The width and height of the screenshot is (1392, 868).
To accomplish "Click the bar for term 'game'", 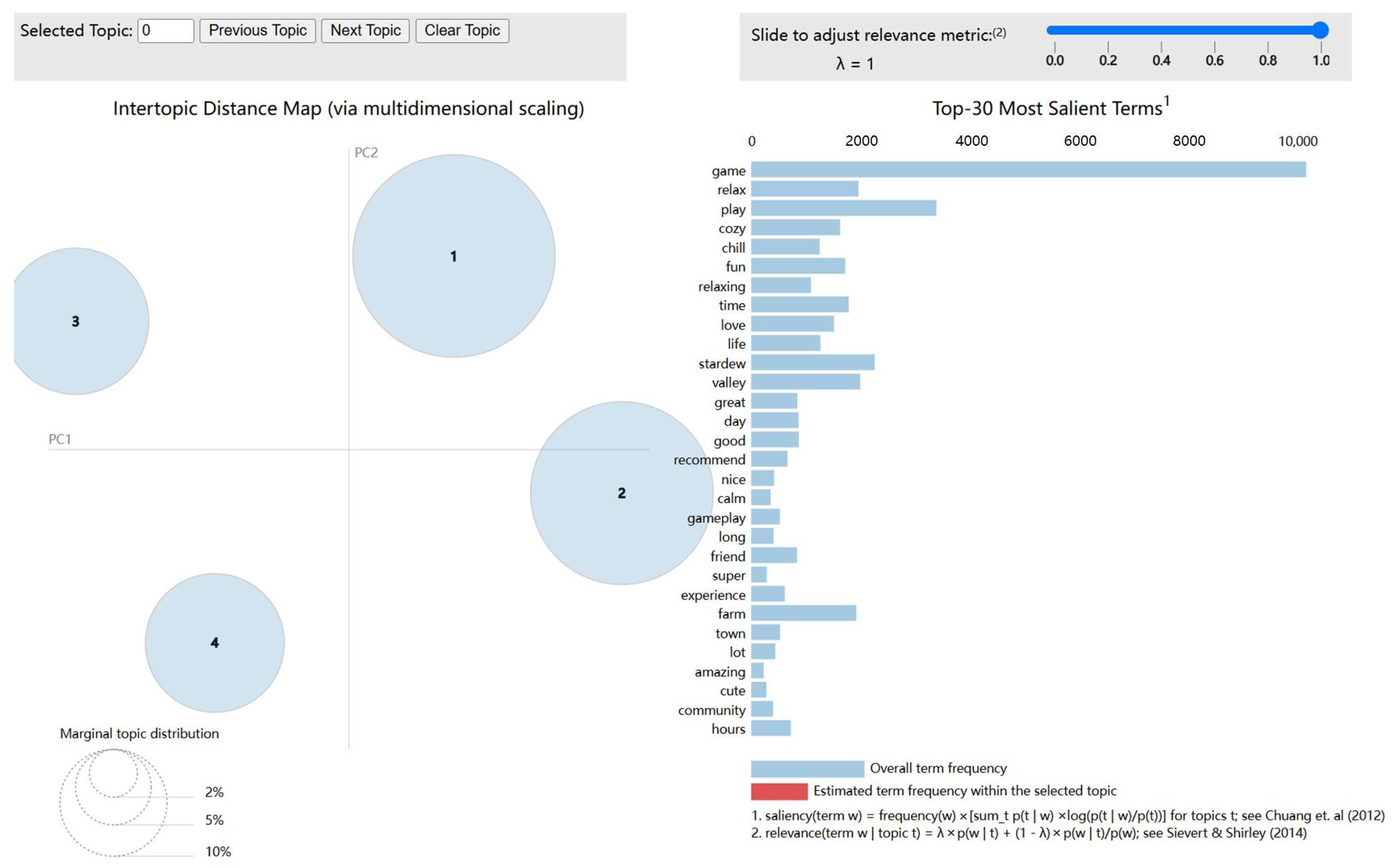I will (x=1028, y=170).
